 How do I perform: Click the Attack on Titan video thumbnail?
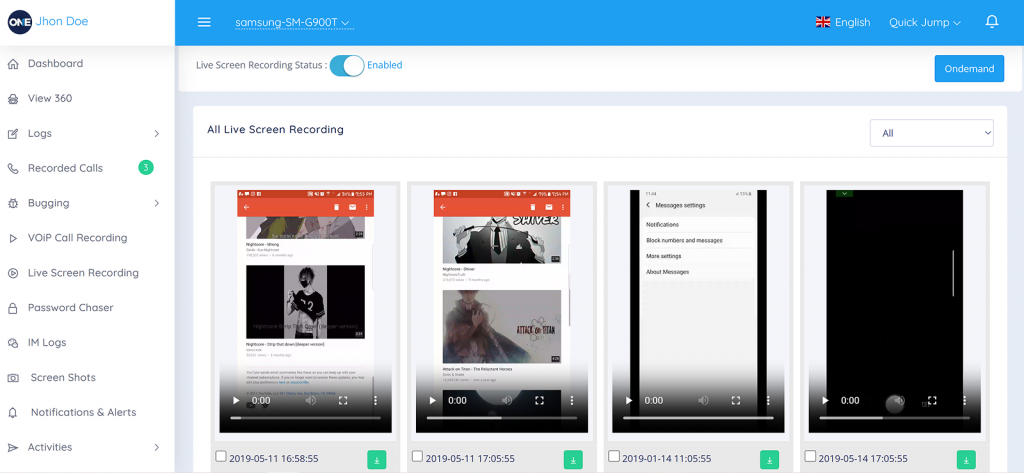502,327
